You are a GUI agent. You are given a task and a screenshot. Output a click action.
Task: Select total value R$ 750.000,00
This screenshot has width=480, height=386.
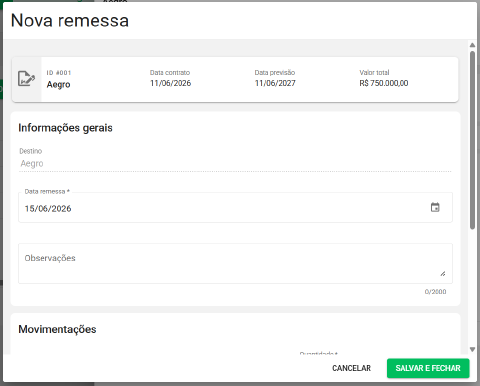[384, 83]
